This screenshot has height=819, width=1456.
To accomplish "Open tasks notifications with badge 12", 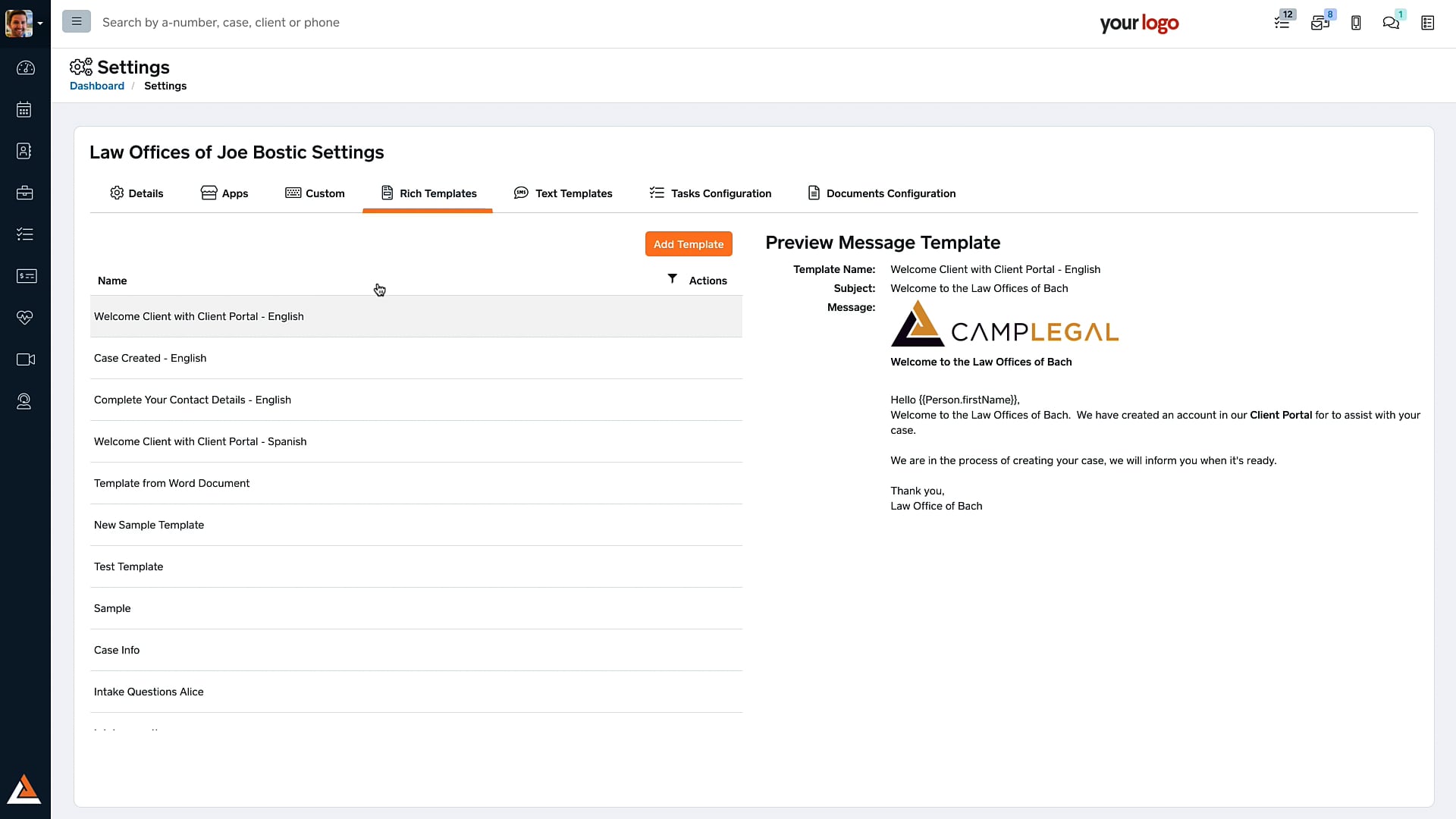I will [1282, 23].
